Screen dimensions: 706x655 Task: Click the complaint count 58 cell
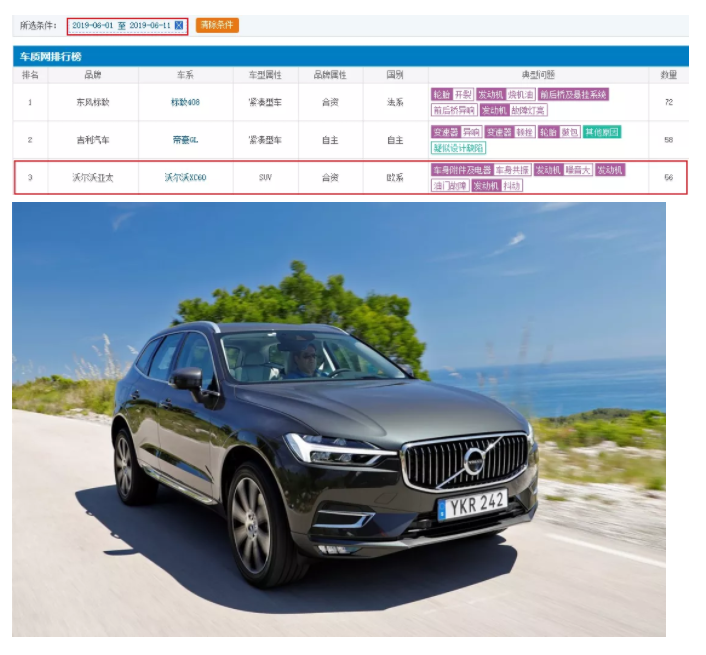point(669,140)
